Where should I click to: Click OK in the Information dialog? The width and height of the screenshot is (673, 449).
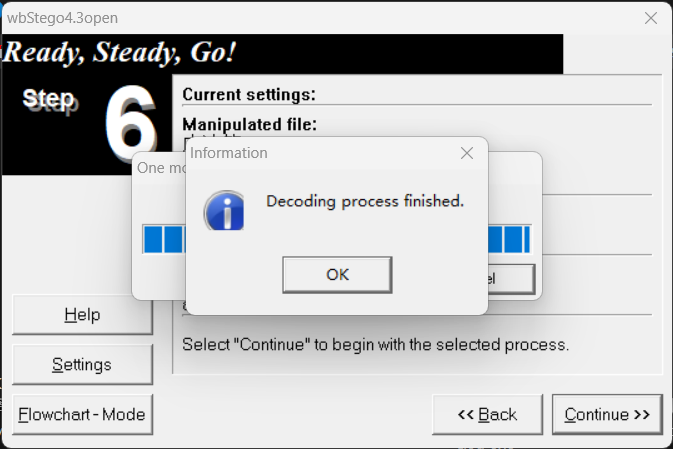[337, 275]
